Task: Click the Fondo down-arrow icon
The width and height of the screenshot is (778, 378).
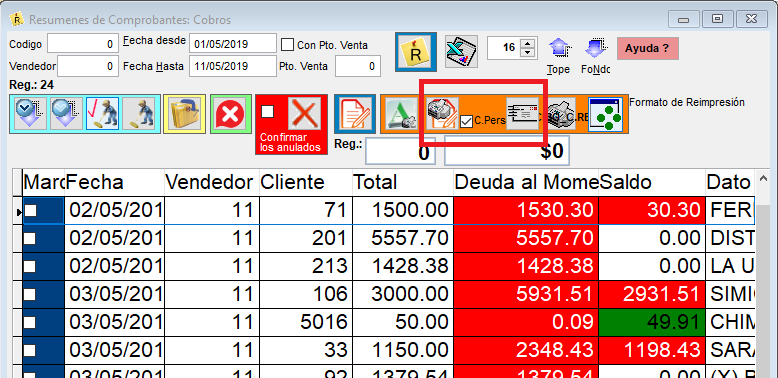Action: pyautogui.click(x=594, y=50)
